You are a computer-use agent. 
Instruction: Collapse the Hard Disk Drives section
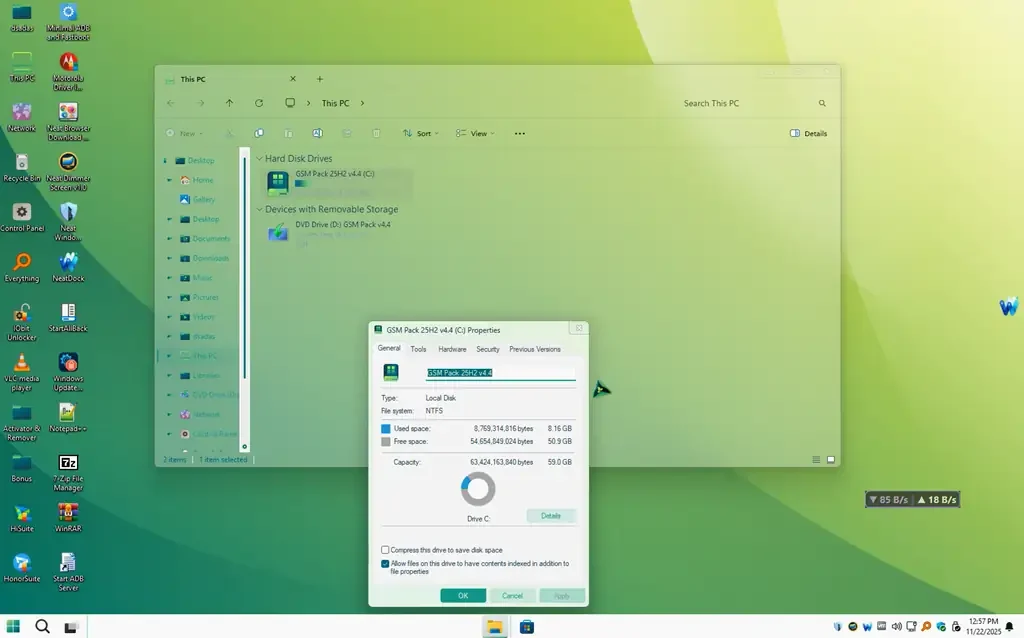tap(262, 158)
